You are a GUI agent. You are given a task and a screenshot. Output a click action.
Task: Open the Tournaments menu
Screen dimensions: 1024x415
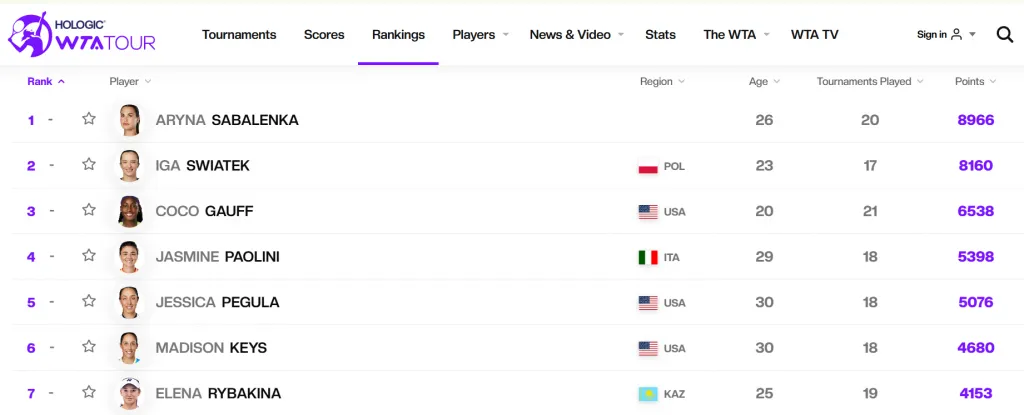tap(239, 35)
